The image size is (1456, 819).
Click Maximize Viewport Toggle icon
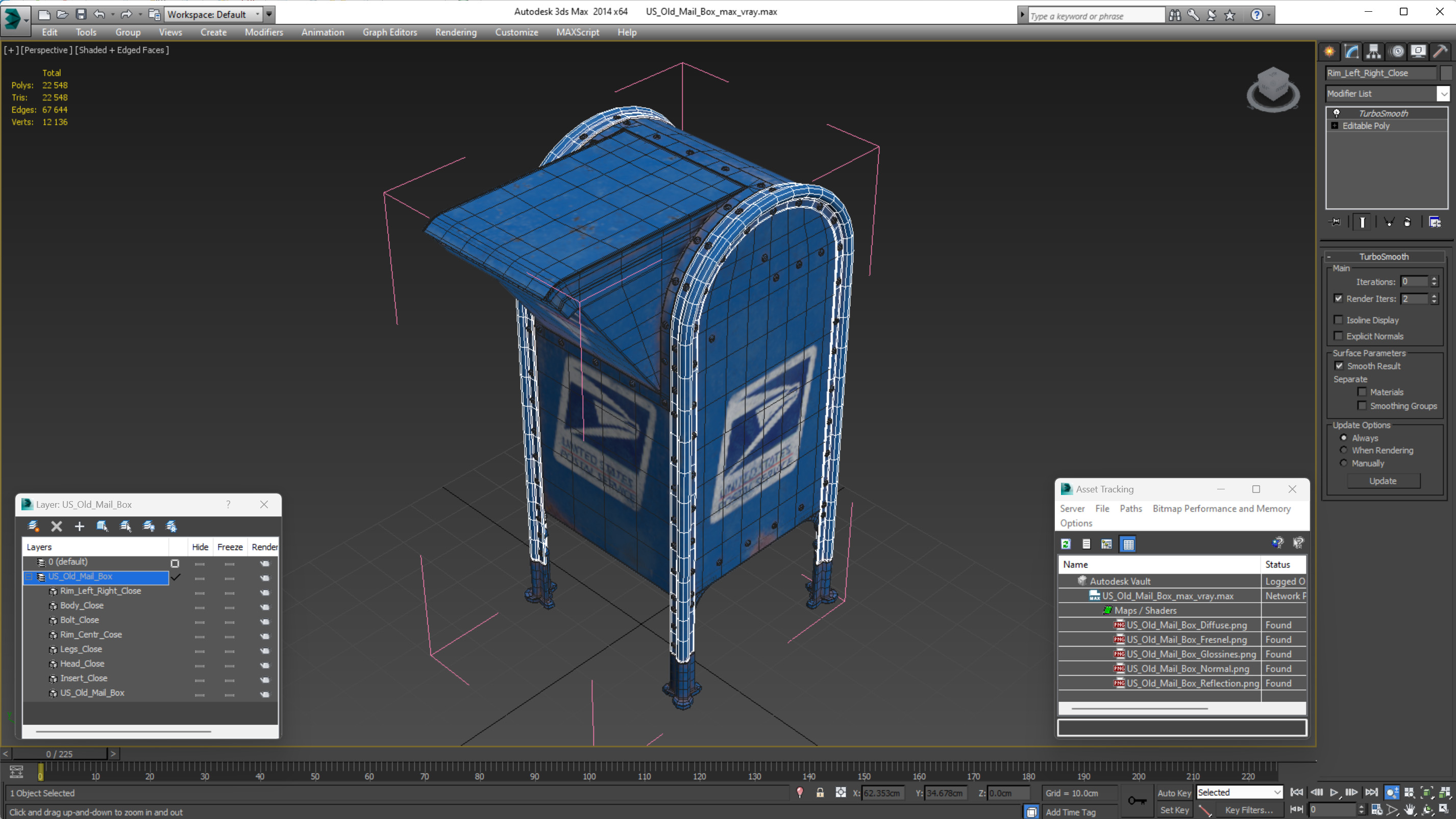click(x=1444, y=809)
